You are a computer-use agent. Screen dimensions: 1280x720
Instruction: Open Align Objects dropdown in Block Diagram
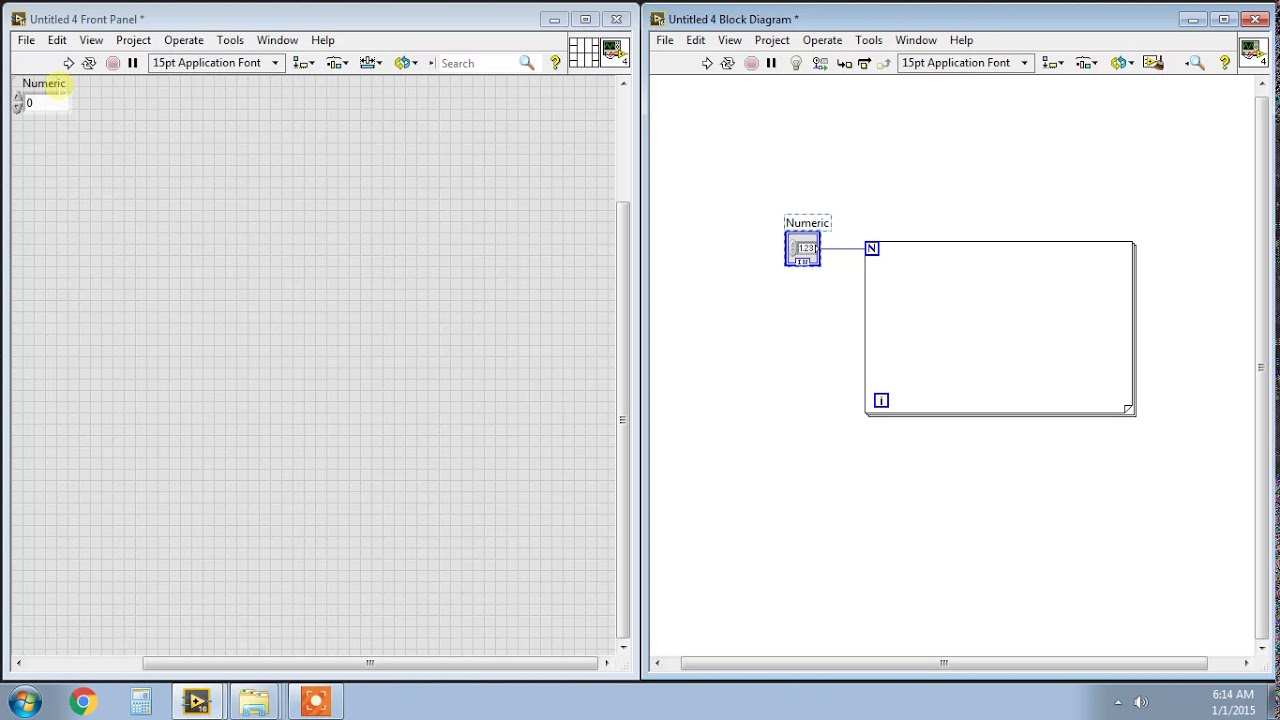[x=1053, y=63]
